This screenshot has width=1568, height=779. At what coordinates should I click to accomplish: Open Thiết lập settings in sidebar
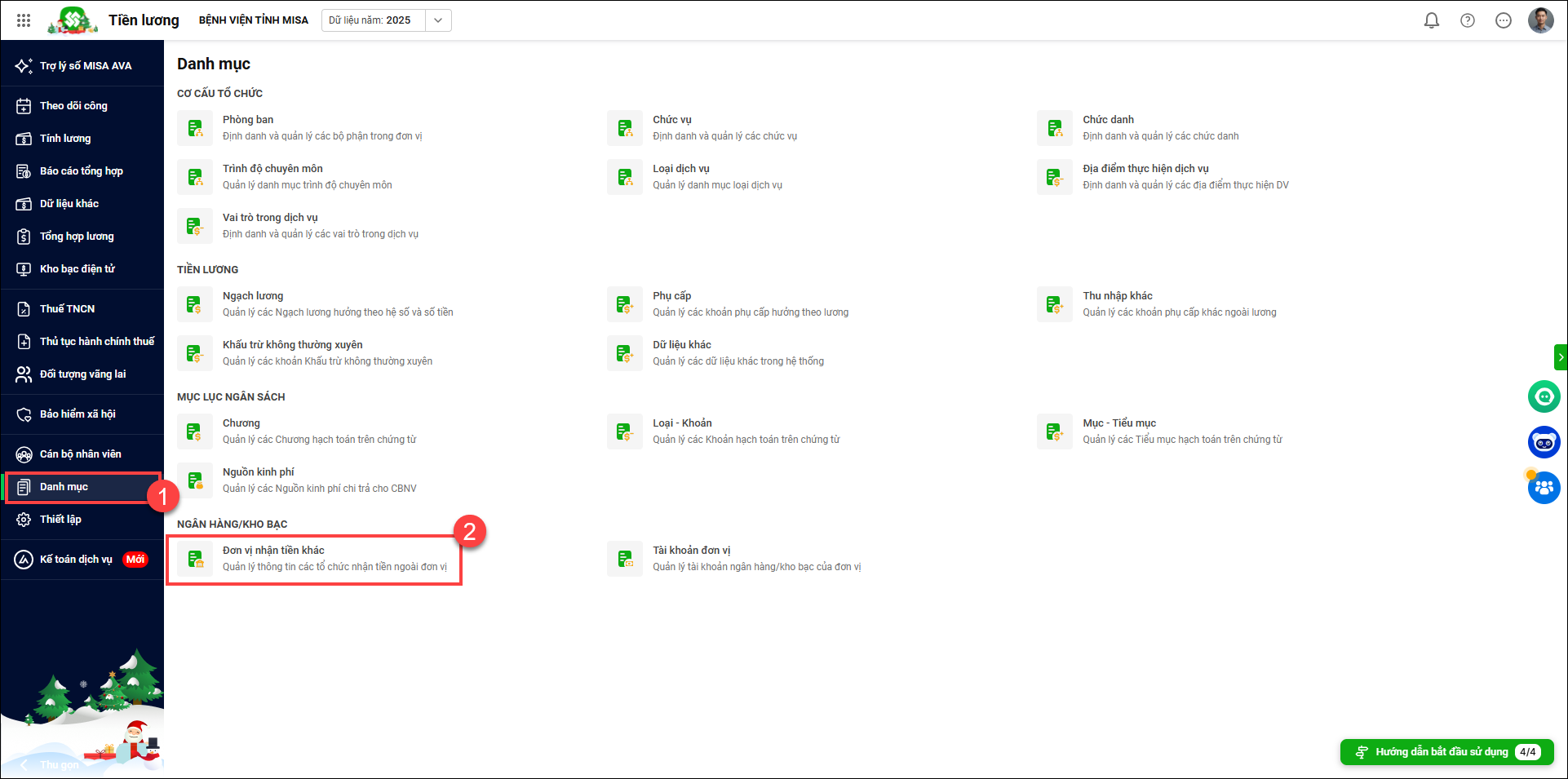(60, 520)
